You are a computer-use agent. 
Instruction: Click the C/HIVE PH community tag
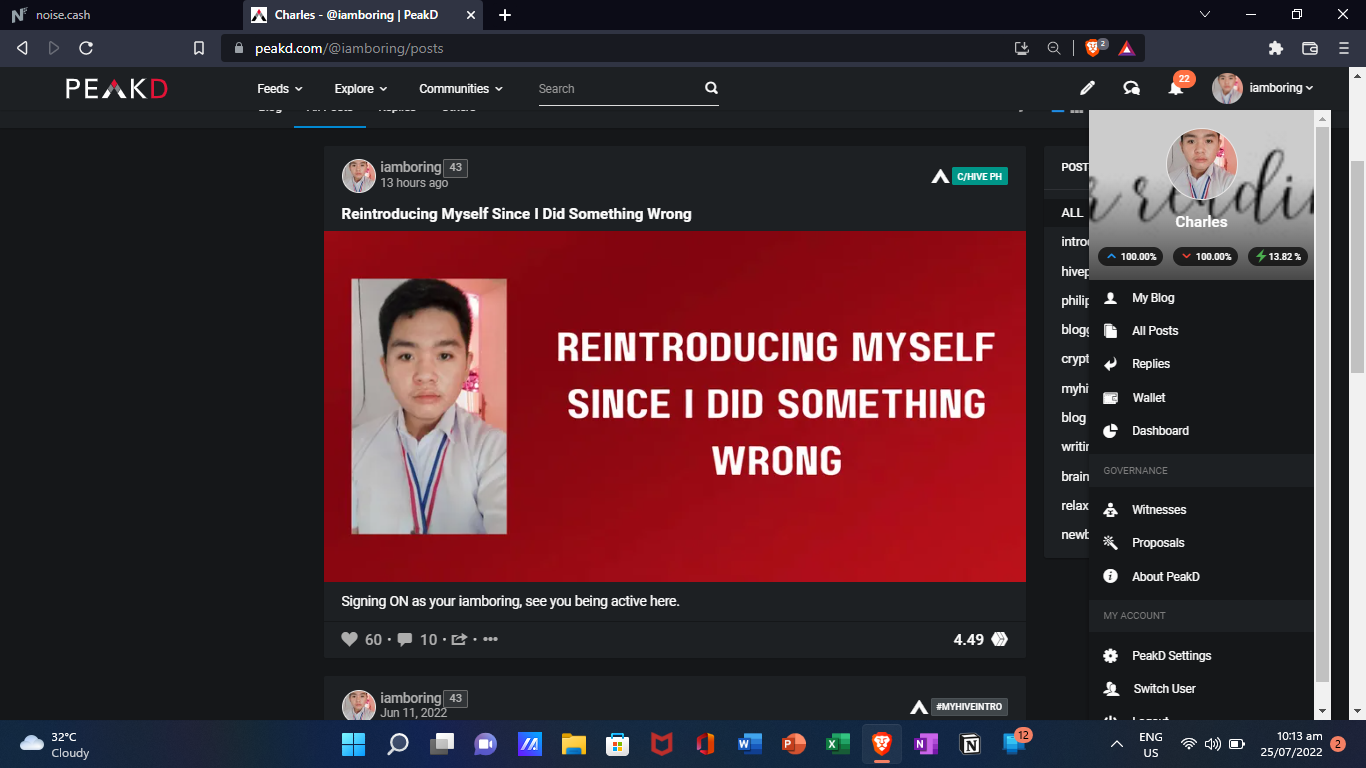point(980,177)
